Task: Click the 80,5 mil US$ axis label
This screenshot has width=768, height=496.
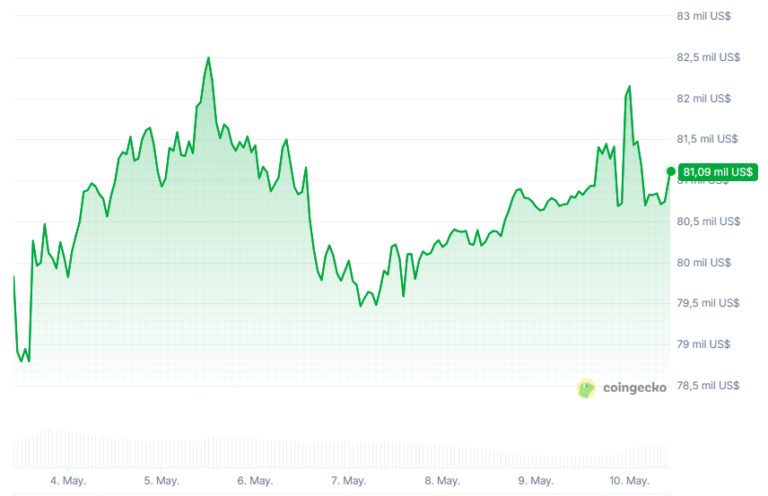Action: click(708, 221)
